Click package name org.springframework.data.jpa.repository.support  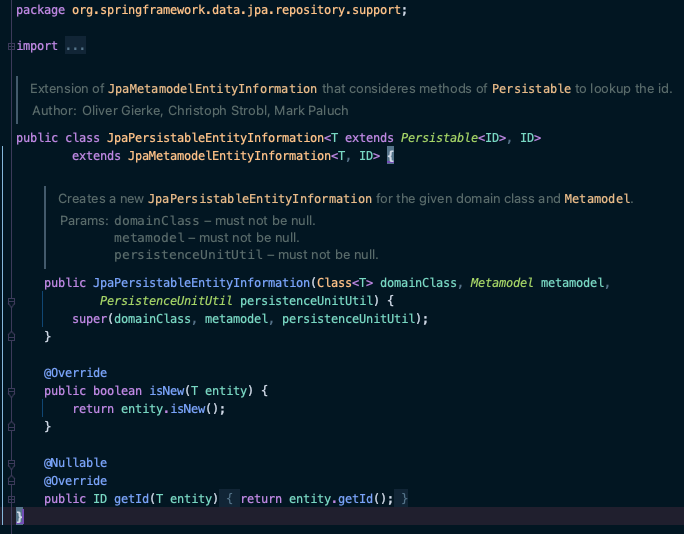(x=236, y=10)
